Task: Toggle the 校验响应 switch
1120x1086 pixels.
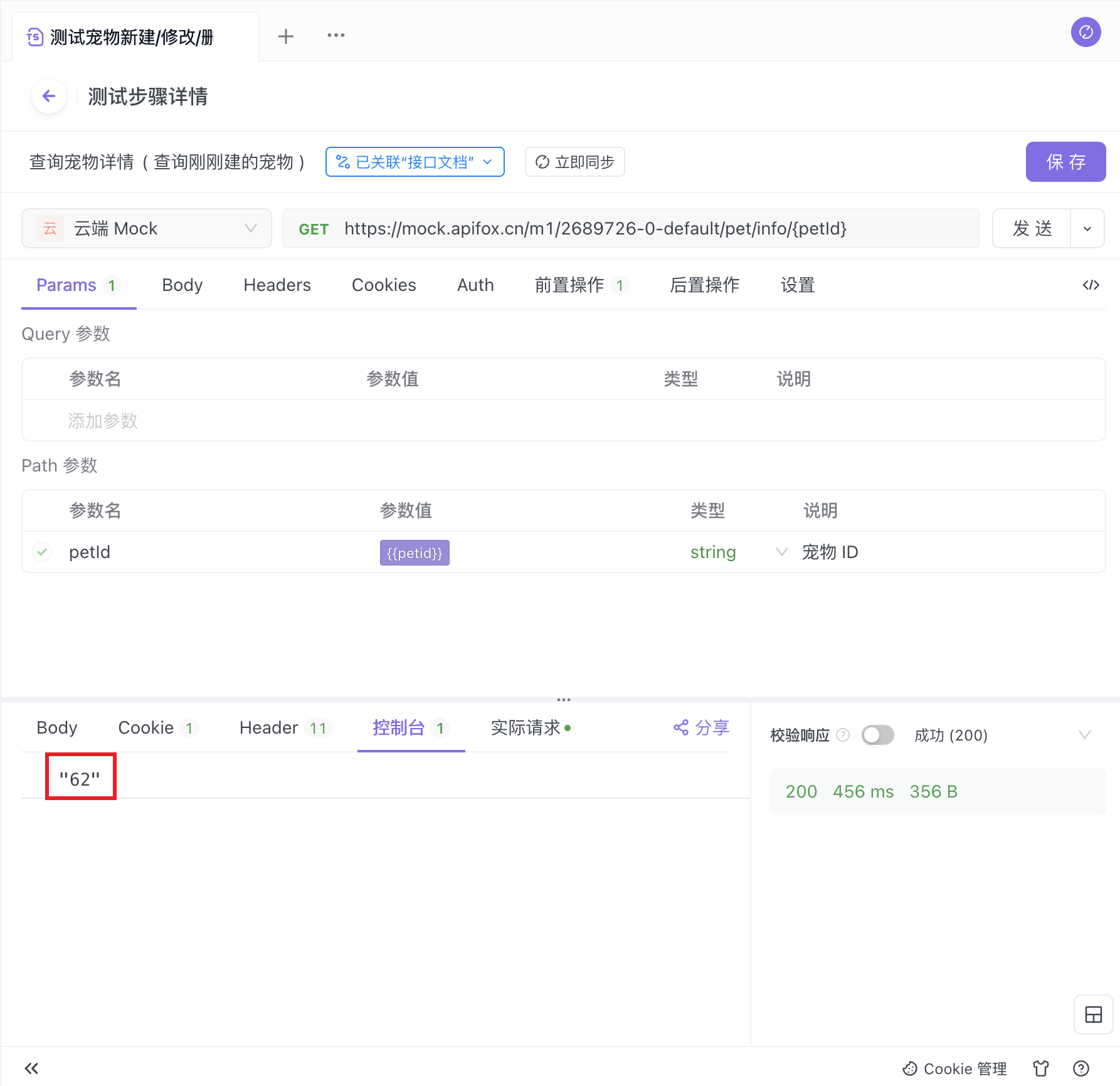Action: [877, 735]
